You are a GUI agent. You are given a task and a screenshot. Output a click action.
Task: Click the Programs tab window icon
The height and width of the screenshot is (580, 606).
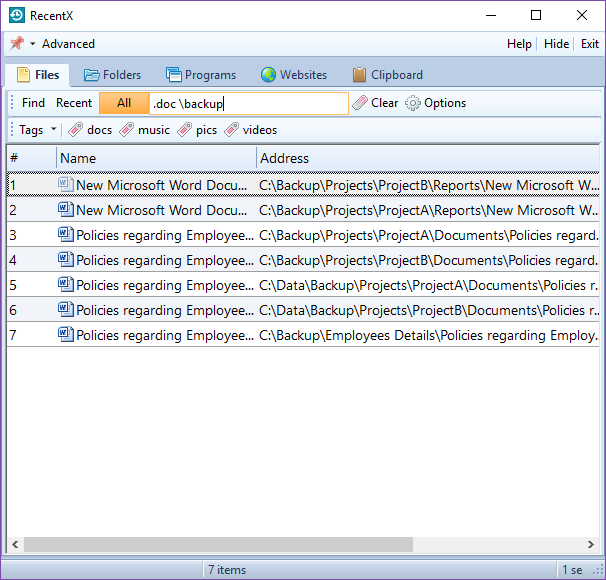pyautogui.click(x=174, y=75)
